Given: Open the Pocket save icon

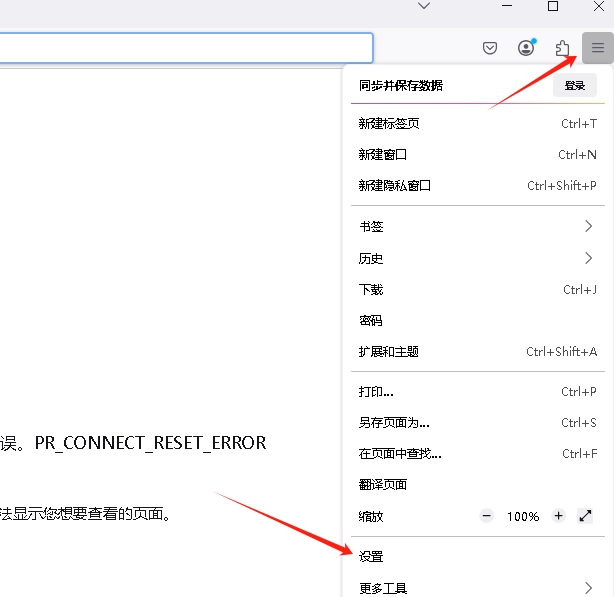Looking at the screenshot, I should (x=490, y=48).
